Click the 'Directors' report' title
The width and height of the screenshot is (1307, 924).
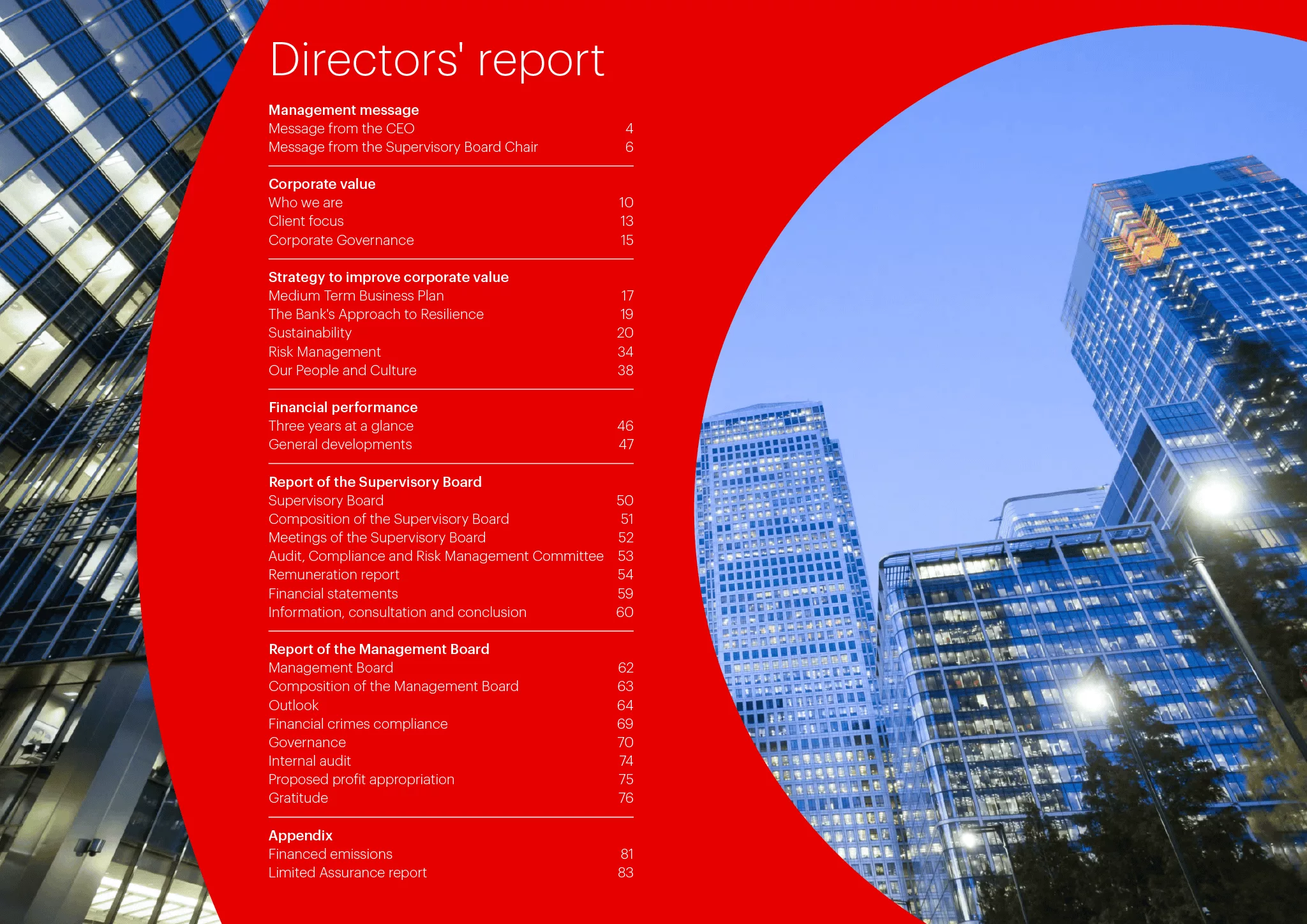[437, 60]
